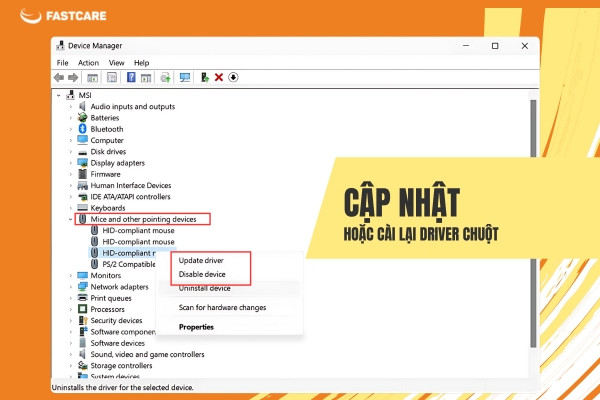Expand the Batteries node

click(x=70, y=118)
